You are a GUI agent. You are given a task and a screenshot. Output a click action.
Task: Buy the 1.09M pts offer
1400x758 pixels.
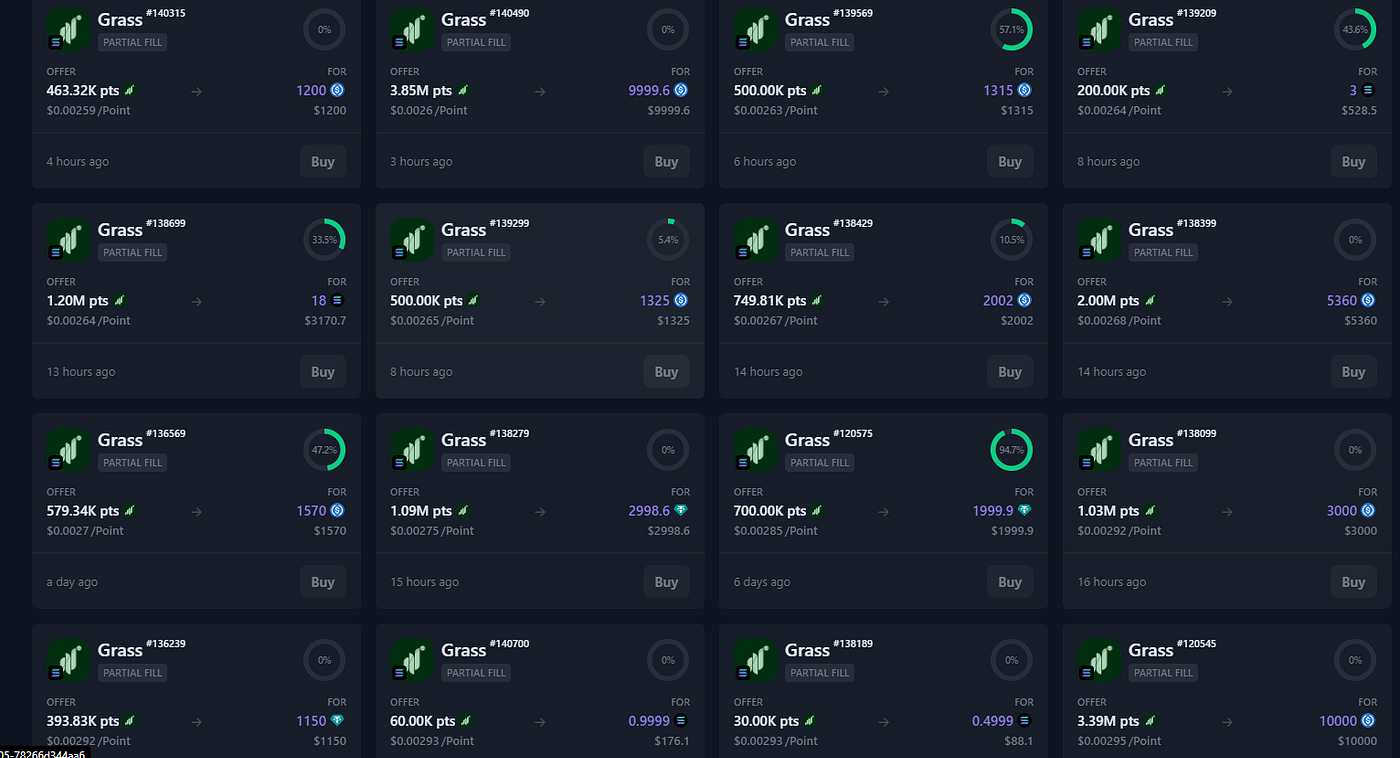(666, 581)
